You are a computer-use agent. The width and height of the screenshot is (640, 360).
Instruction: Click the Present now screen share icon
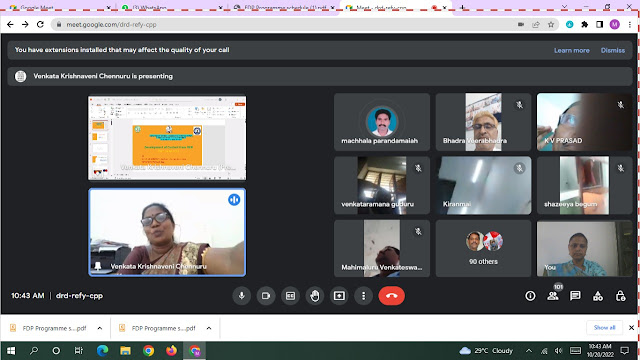[339, 296]
